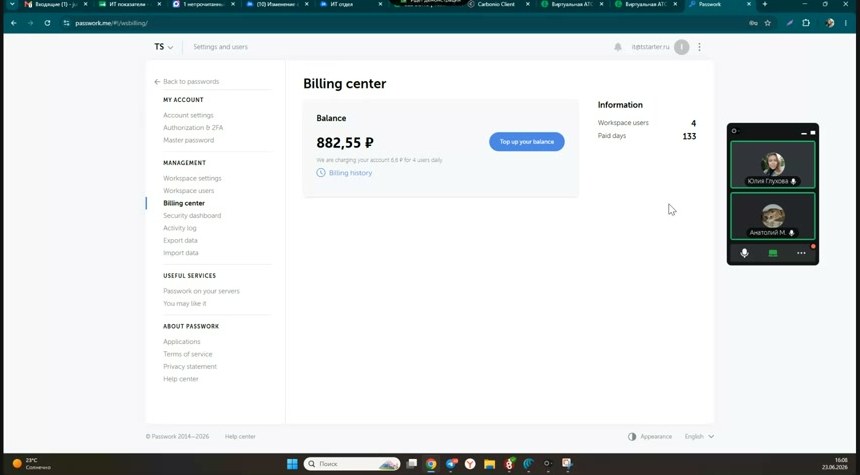Open Settings and users in header
860x475 pixels.
pos(220,47)
